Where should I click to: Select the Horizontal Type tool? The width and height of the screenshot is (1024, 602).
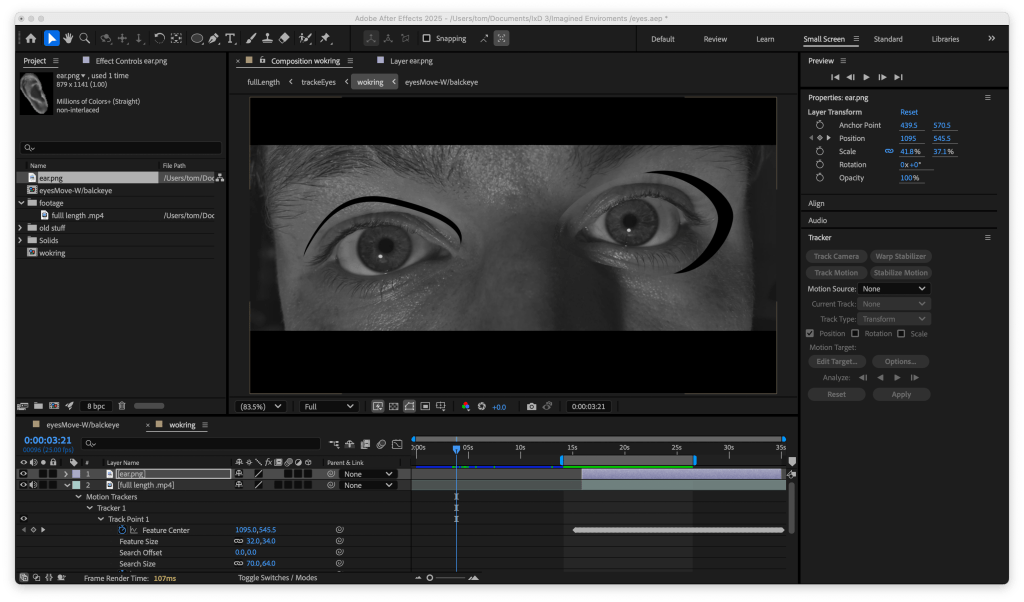tap(230, 39)
